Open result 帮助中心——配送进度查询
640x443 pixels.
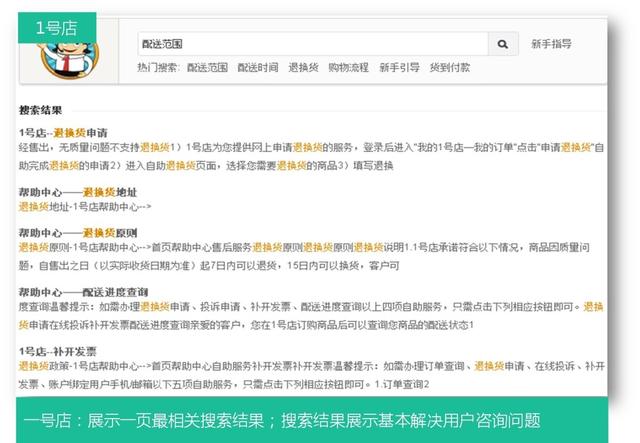click(x=83, y=292)
